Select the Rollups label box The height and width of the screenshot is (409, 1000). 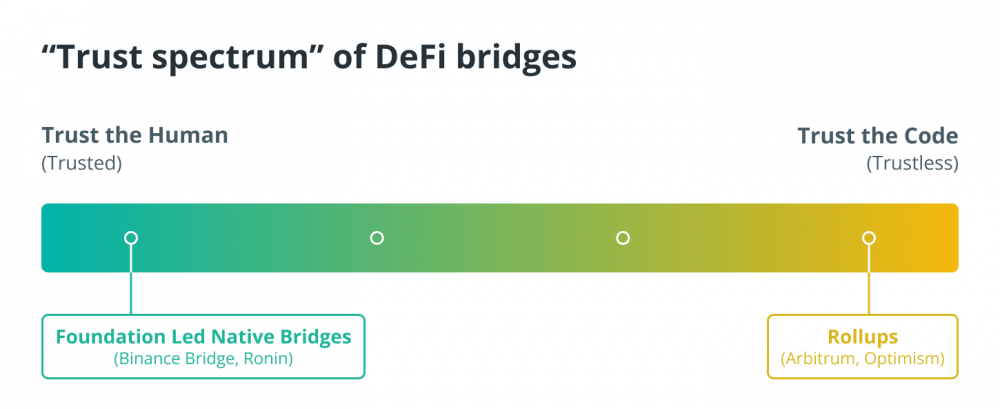[x=862, y=346]
